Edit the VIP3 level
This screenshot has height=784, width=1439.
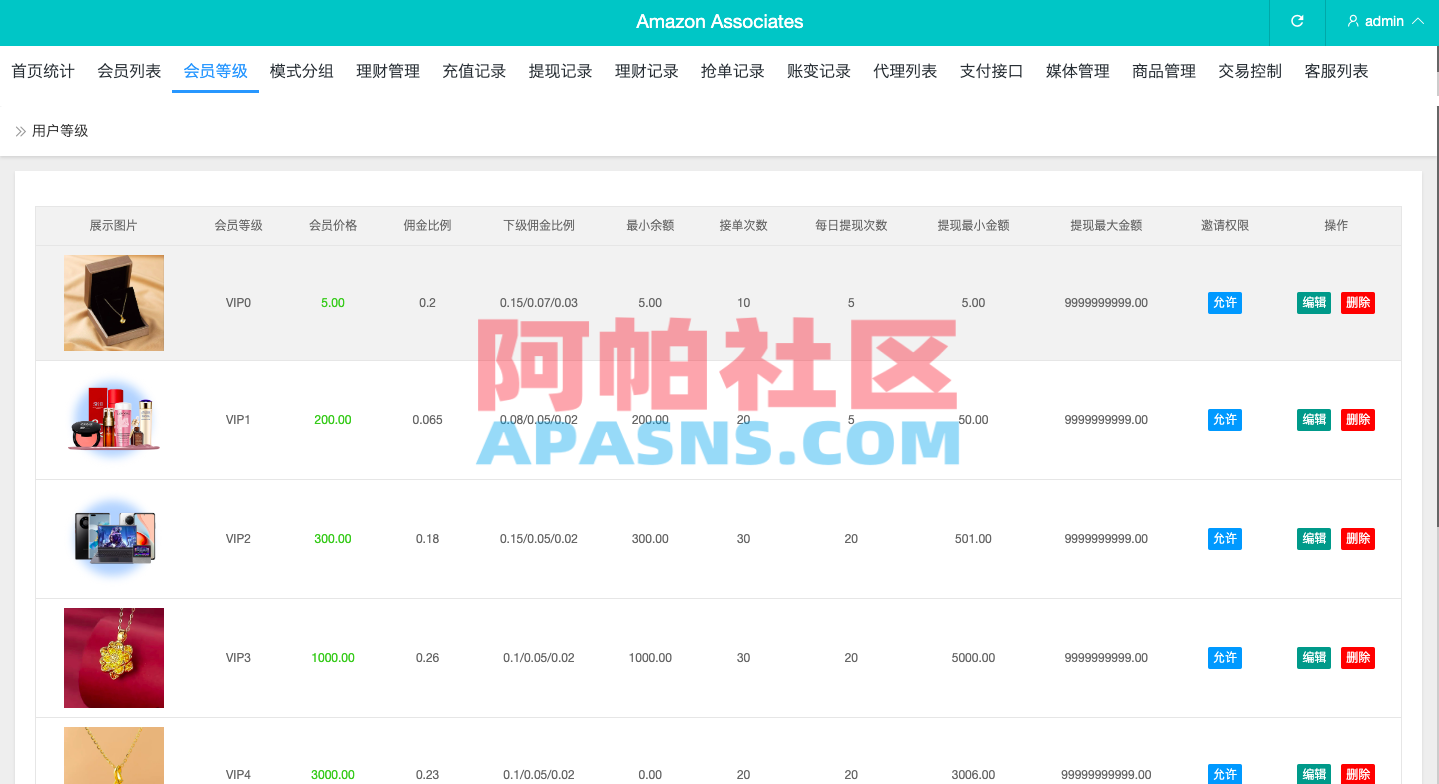coord(1314,658)
